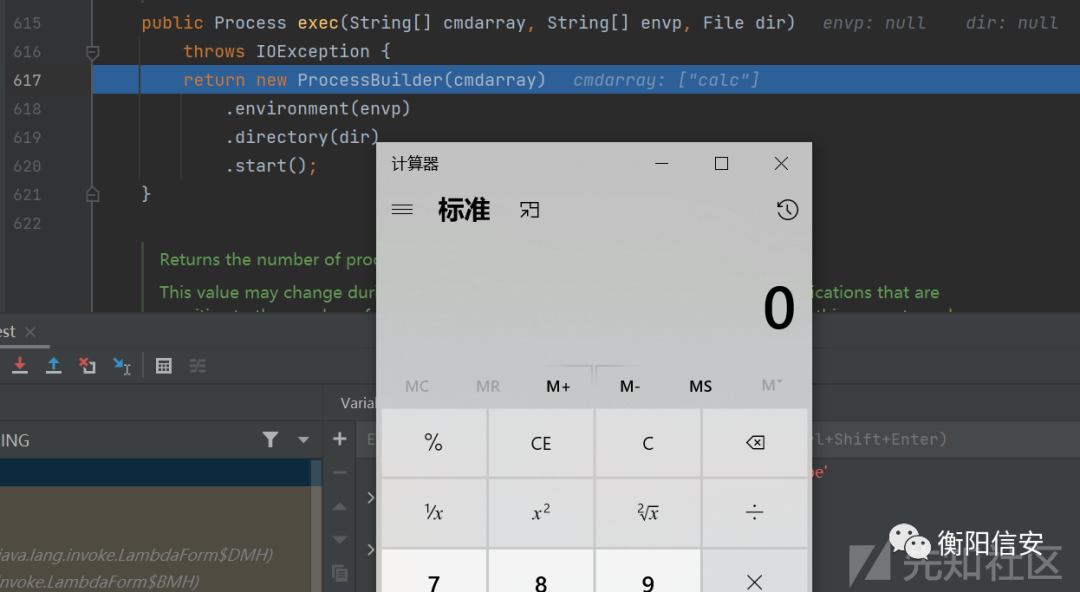
Task: Click the 'IOException' text on line 616
Action: point(313,51)
